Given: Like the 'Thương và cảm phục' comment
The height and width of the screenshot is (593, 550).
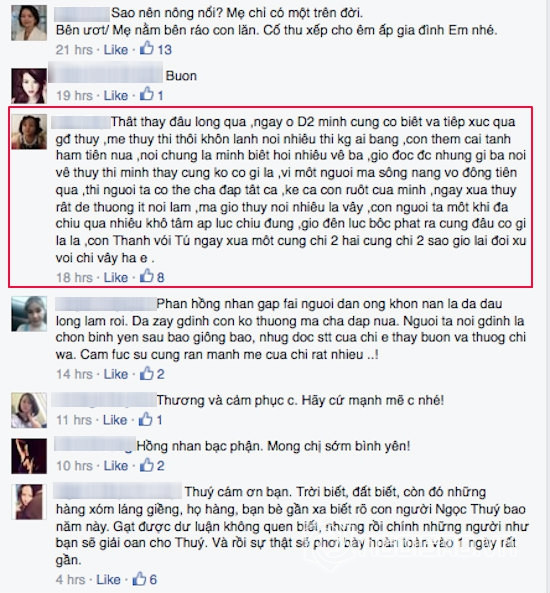Looking at the screenshot, I should (115, 420).
